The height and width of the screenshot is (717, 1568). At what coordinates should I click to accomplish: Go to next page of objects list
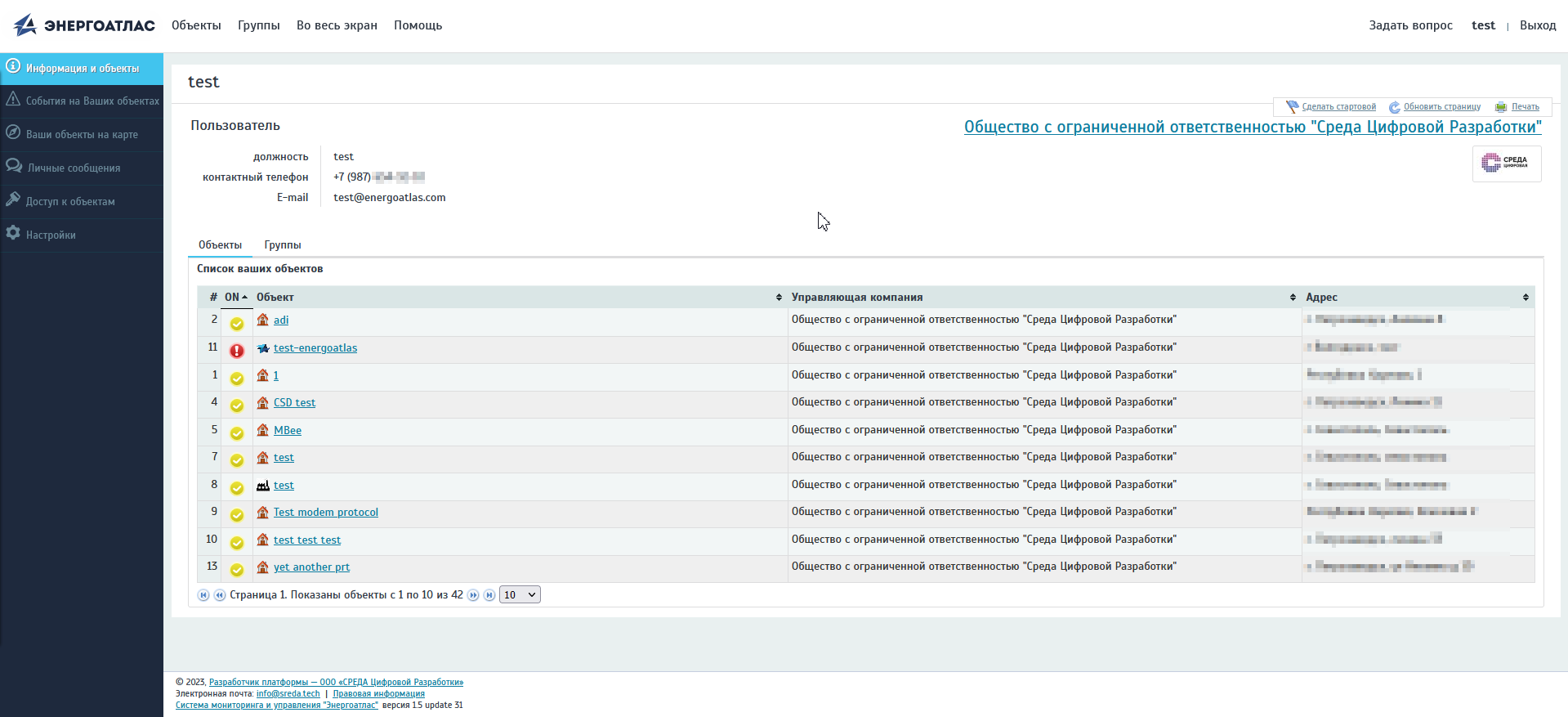[473, 595]
